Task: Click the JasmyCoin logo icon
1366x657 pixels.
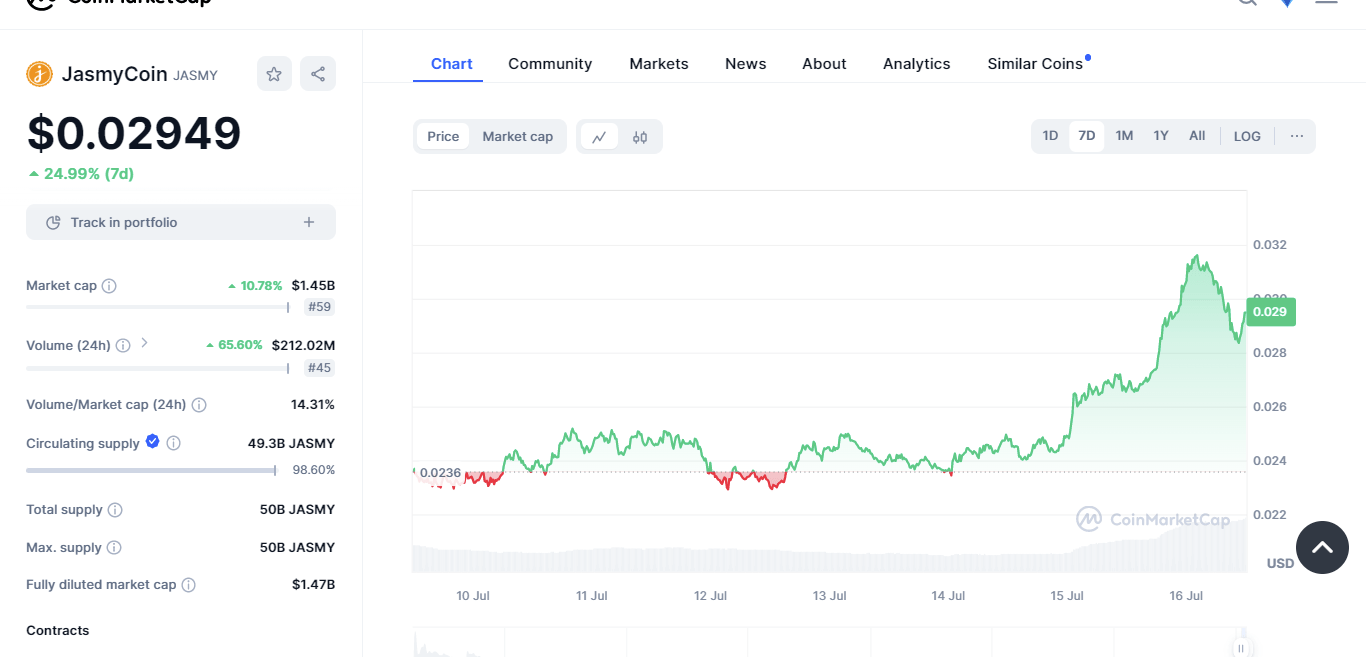Action: pos(39,74)
